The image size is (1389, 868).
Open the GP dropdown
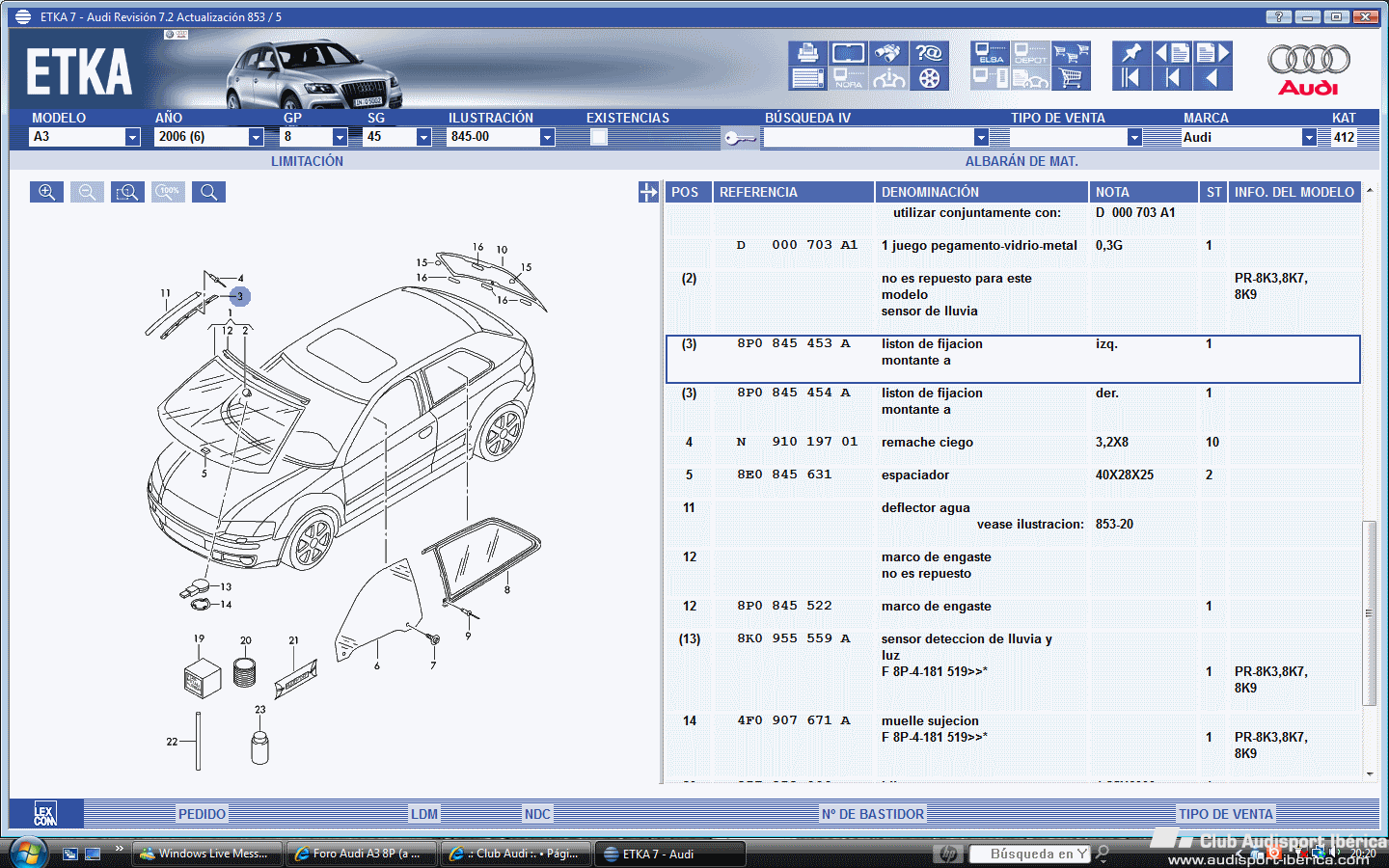(340, 137)
